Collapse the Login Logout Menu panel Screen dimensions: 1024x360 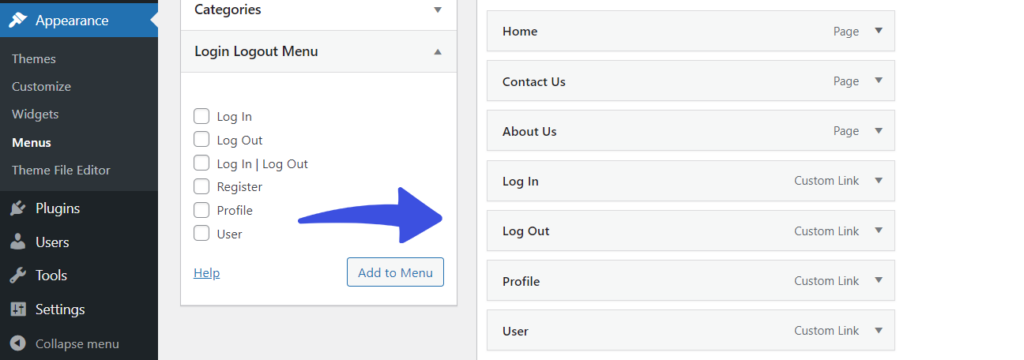[x=438, y=51]
